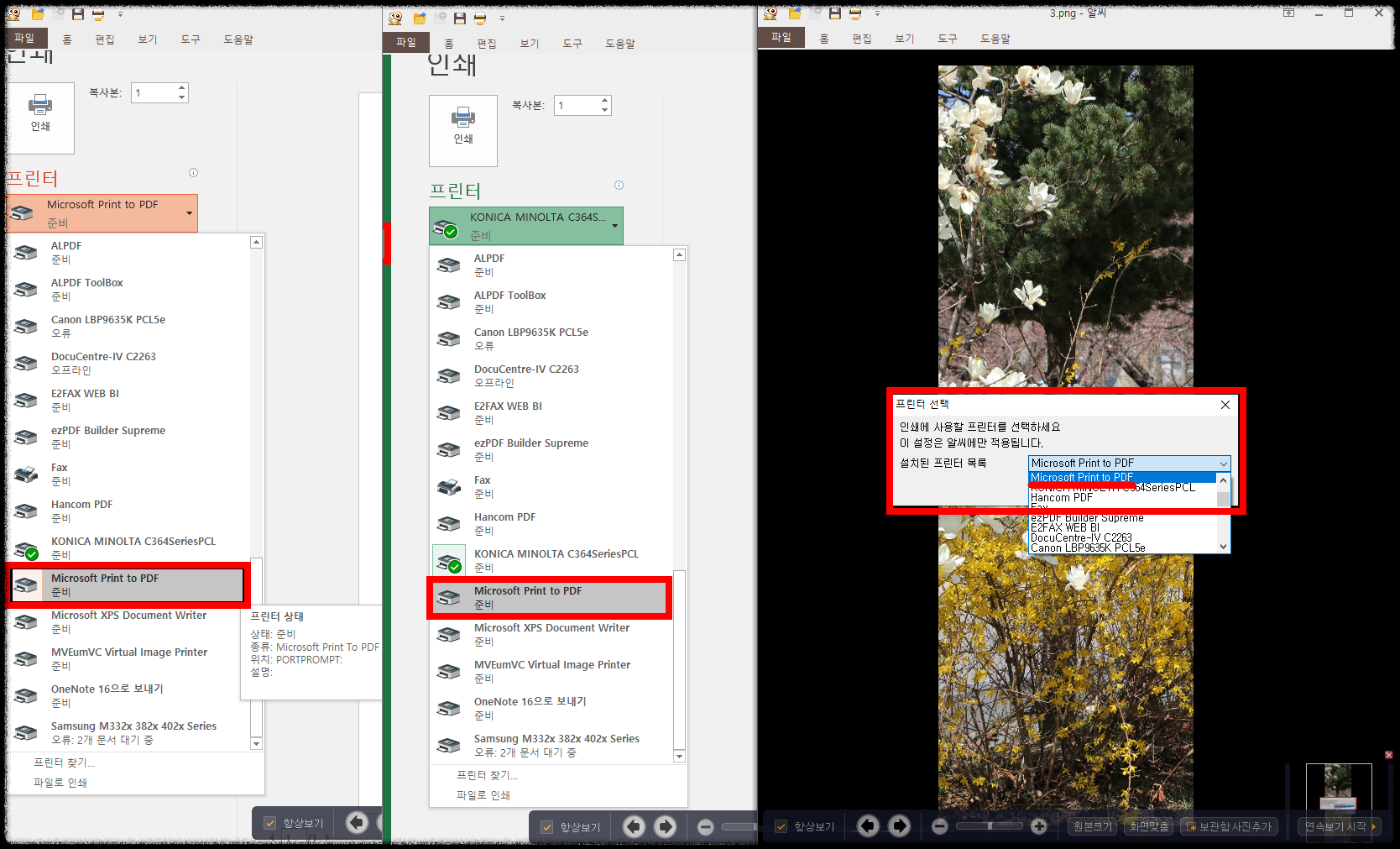The image size is (1400, 849).
Task: Toggle the 항상보기 checkbox in the middle window
Action: pyautogui.click(x=546, y=827)
